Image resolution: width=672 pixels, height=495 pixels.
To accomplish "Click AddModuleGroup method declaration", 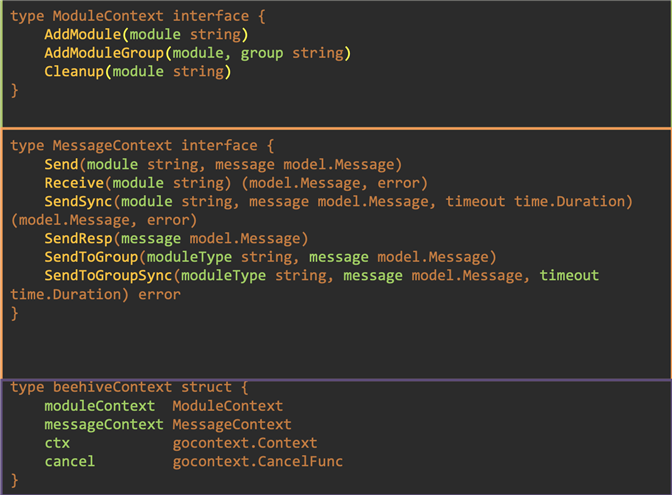I will coord(198,53).
